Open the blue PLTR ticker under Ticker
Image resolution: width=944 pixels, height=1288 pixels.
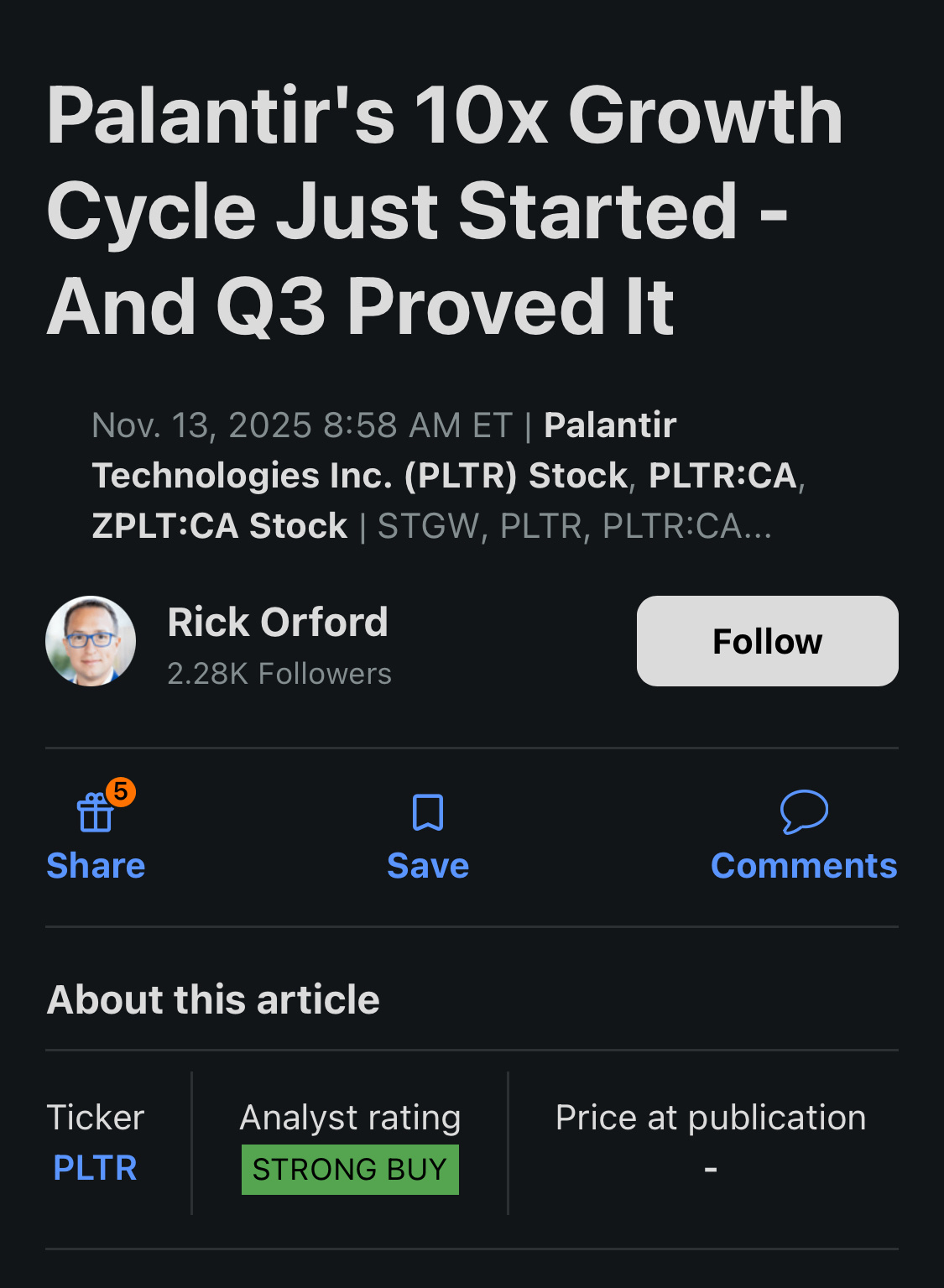[95, 1168]
